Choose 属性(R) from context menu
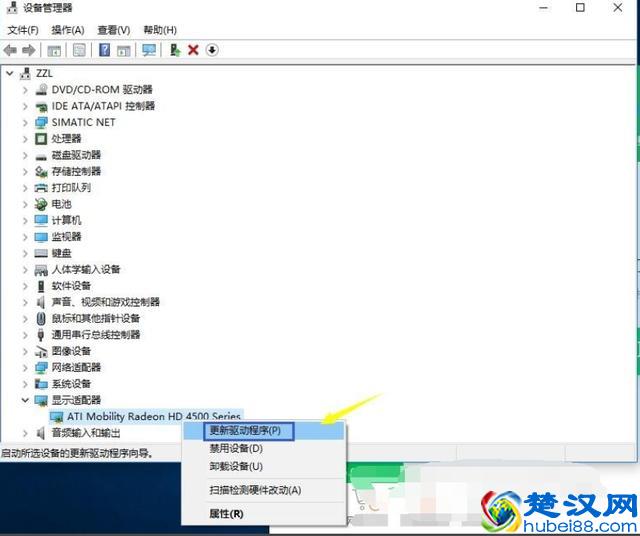The height and width of the screenshot is (536, 640). (264, 514)
